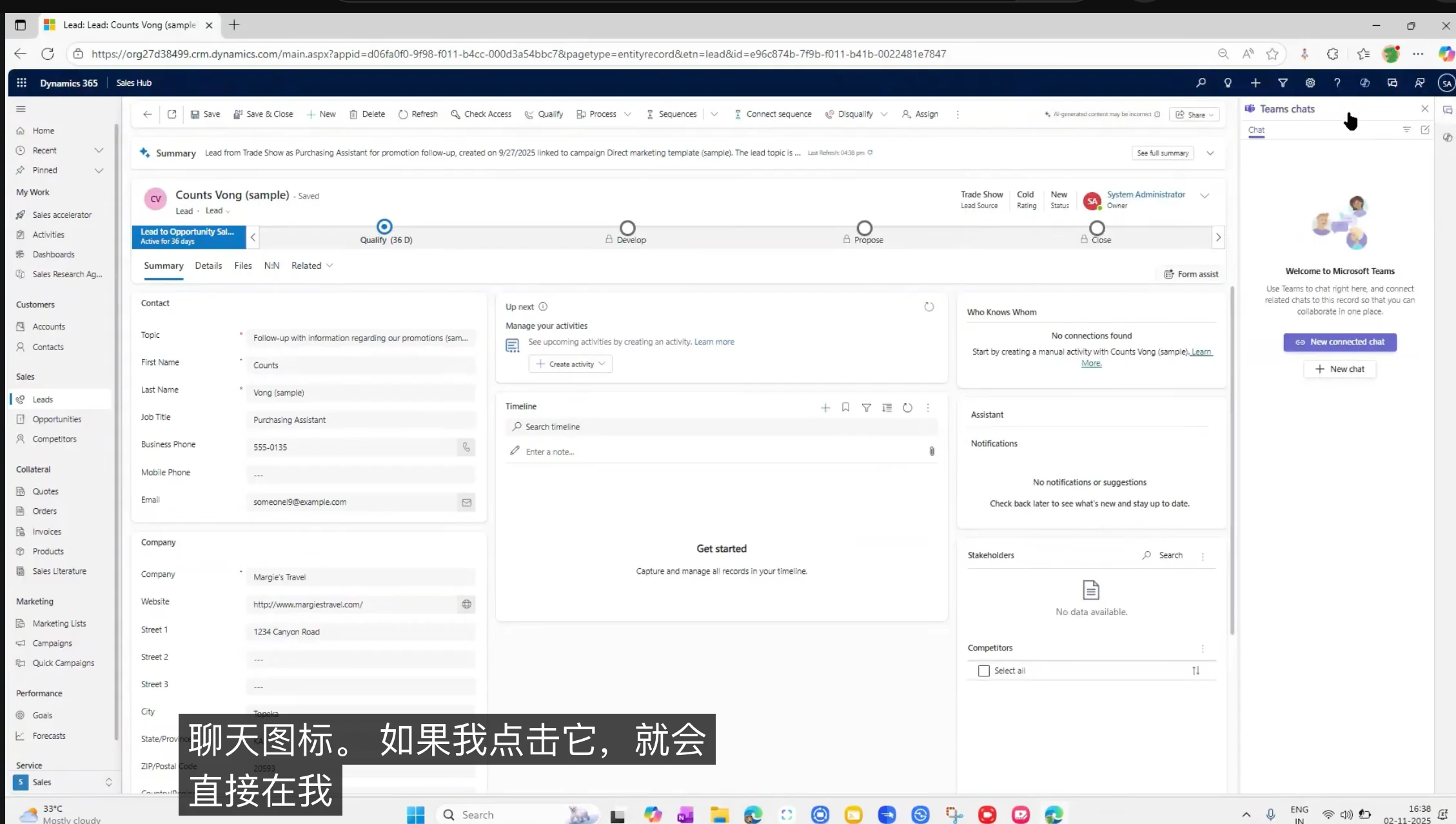
Task: Click the Job Title field Purchasing Assistant
Action: [x=360, y=420]
